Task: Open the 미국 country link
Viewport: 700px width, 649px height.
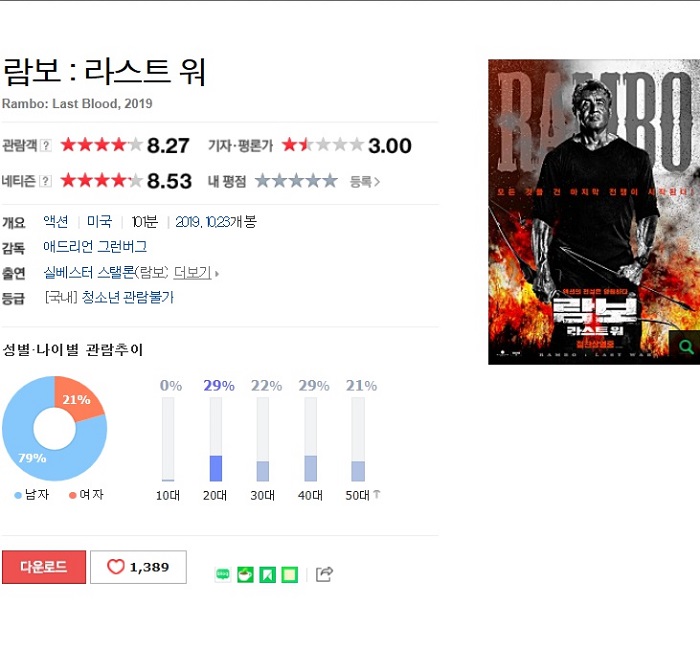Action: [99, 221]
